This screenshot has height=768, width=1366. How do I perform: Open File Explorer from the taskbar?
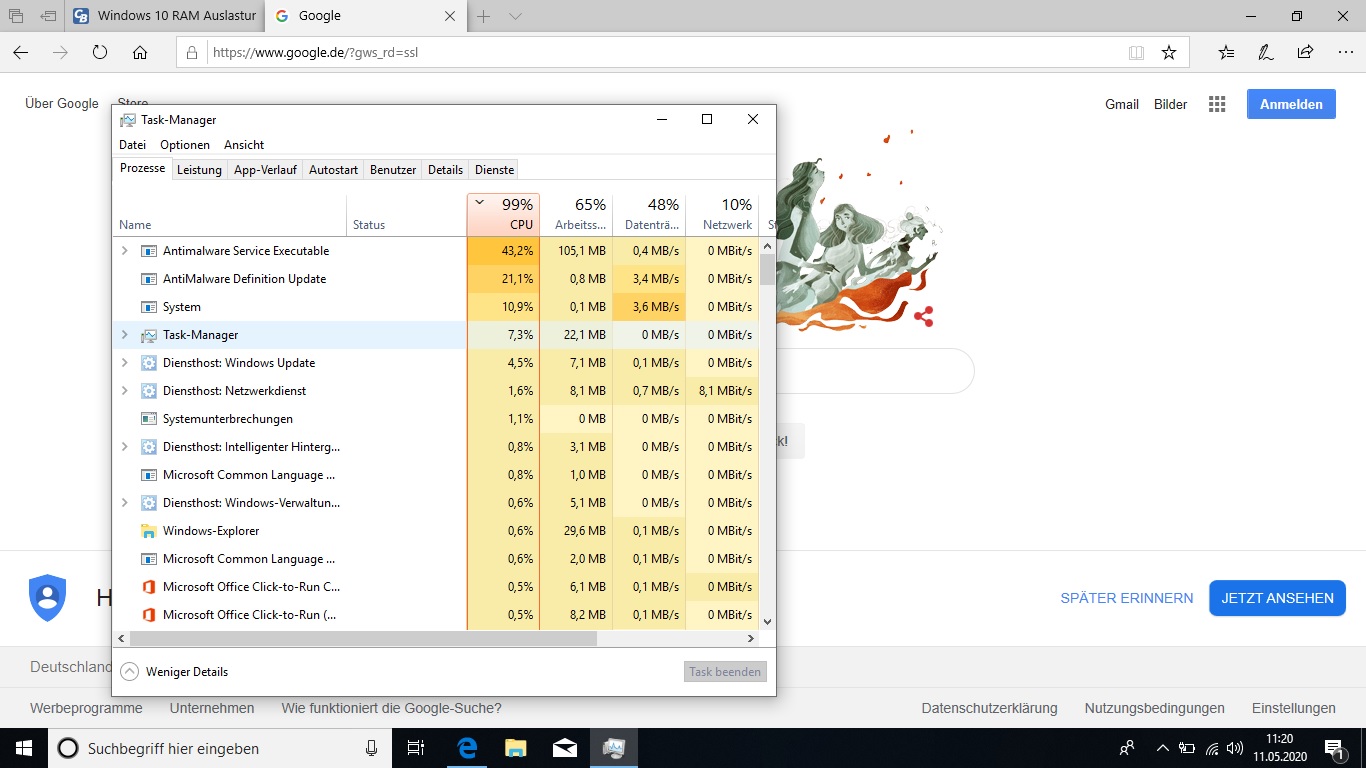pos(515,748)
